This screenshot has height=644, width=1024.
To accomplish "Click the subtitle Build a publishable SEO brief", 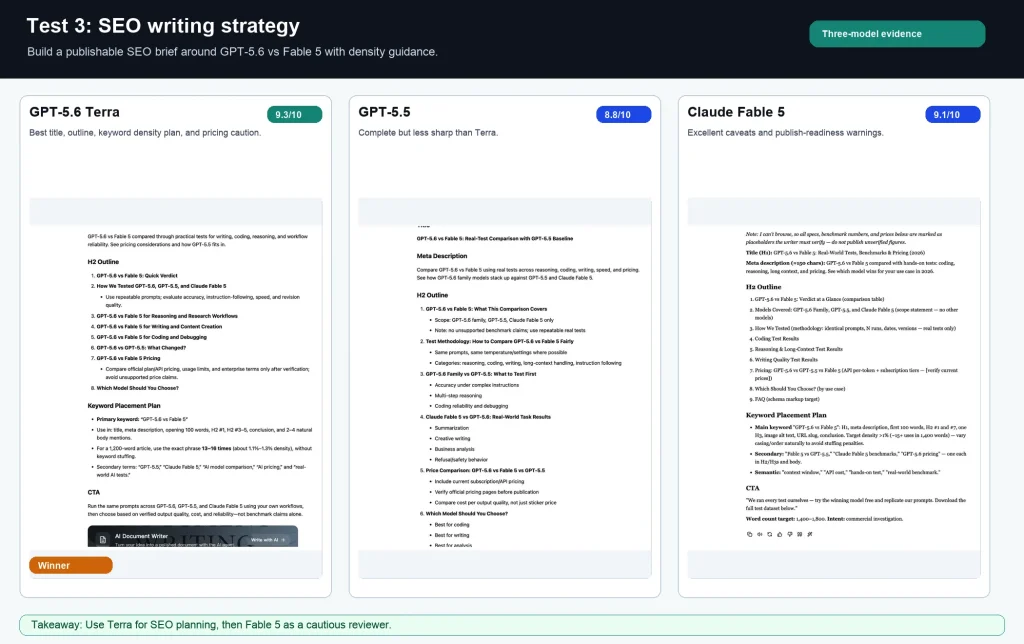I will click(x=232, y=52).
